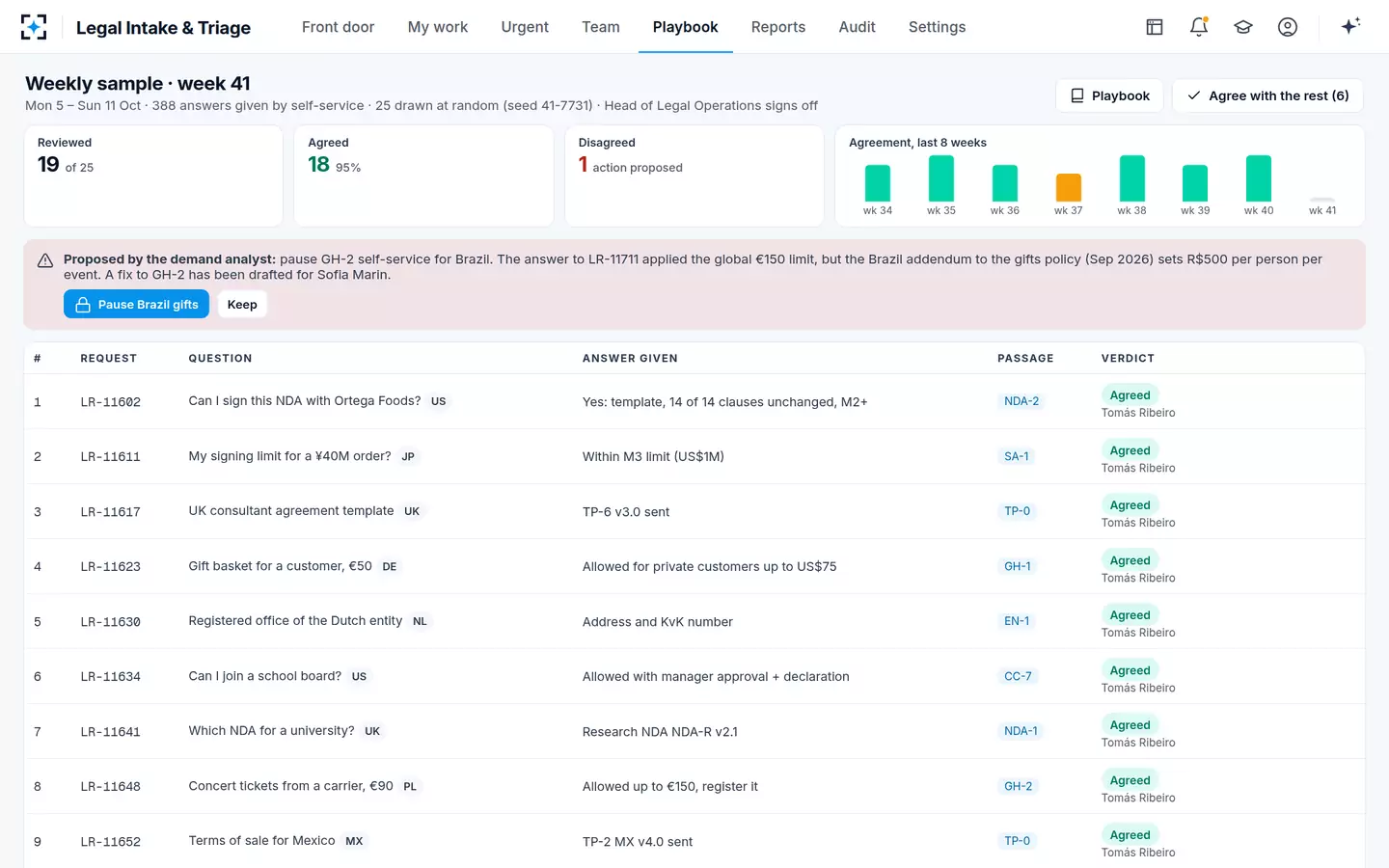Go to the Front door tab

338,27
